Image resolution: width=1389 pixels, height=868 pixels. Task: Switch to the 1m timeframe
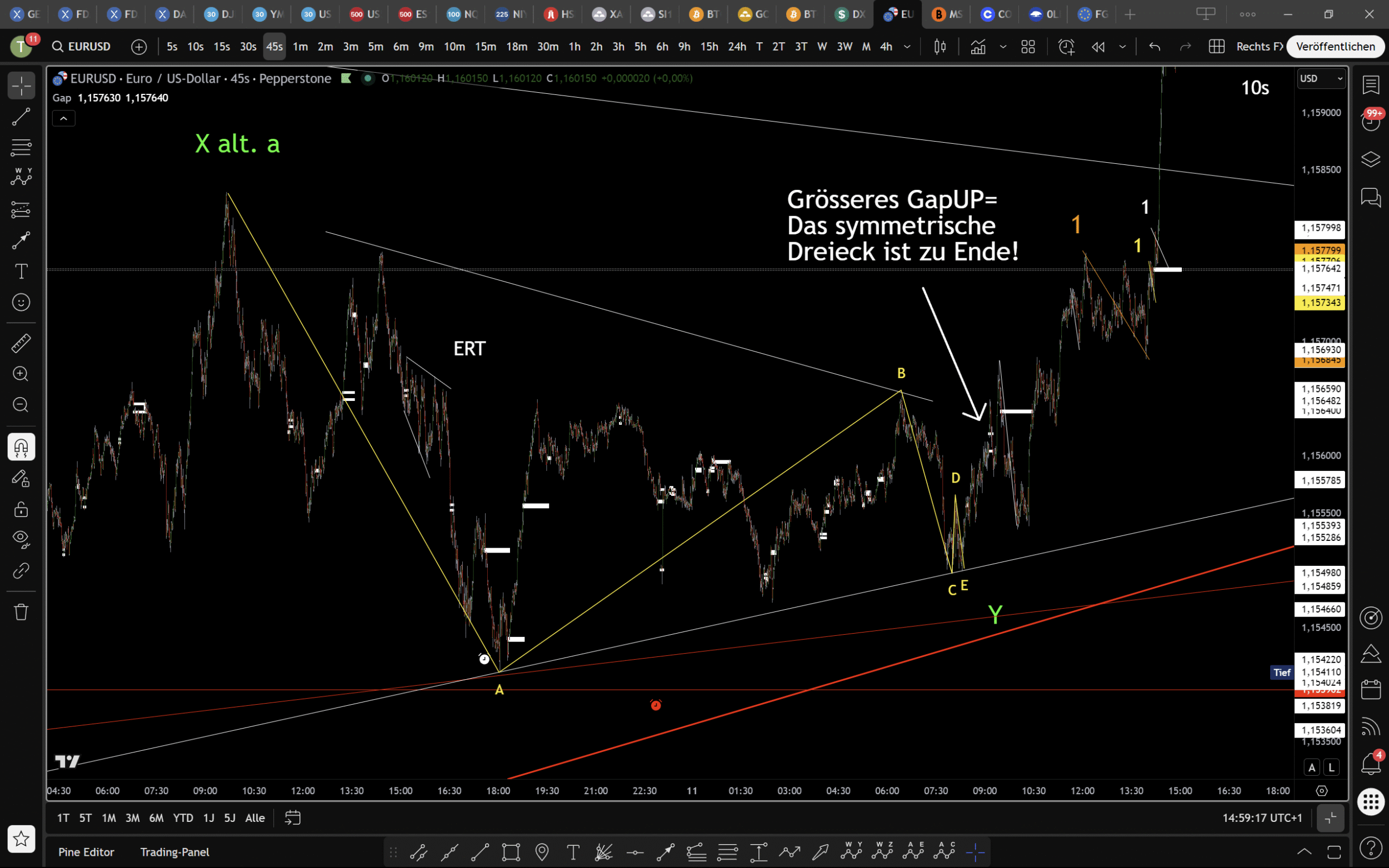click(x=301, y=47)
